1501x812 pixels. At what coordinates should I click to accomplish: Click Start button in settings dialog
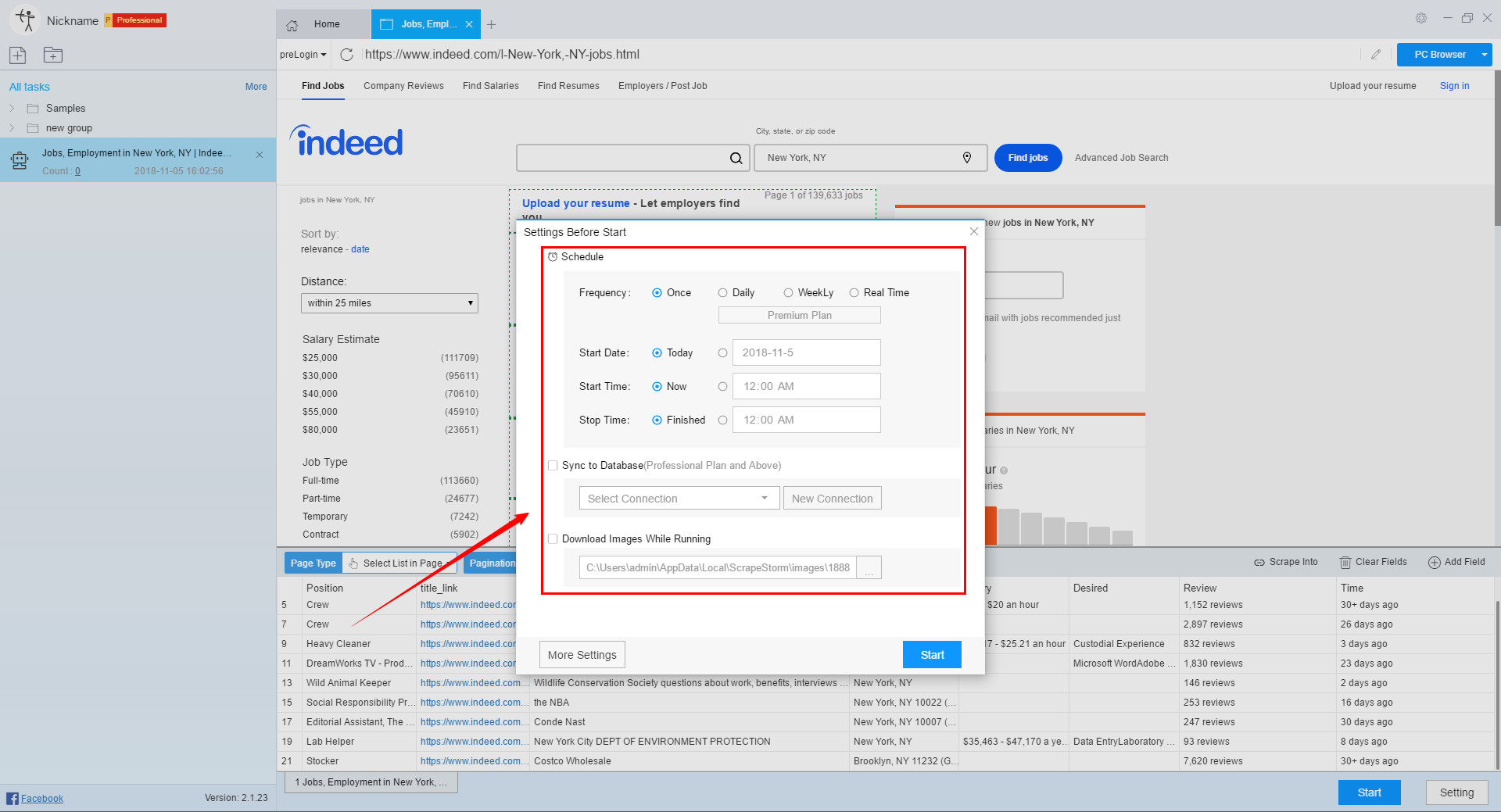[x=932, y=655]
